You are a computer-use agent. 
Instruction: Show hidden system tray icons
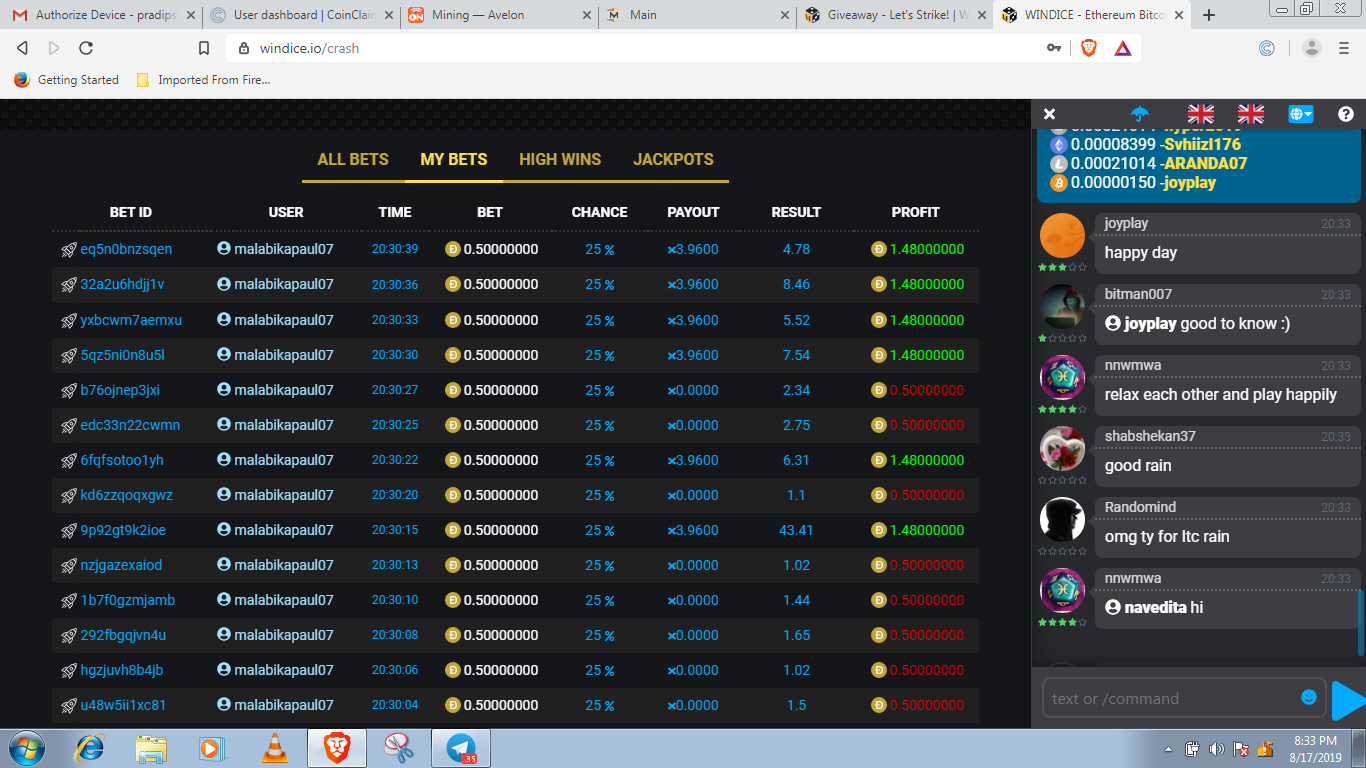tap(1169, 748)
